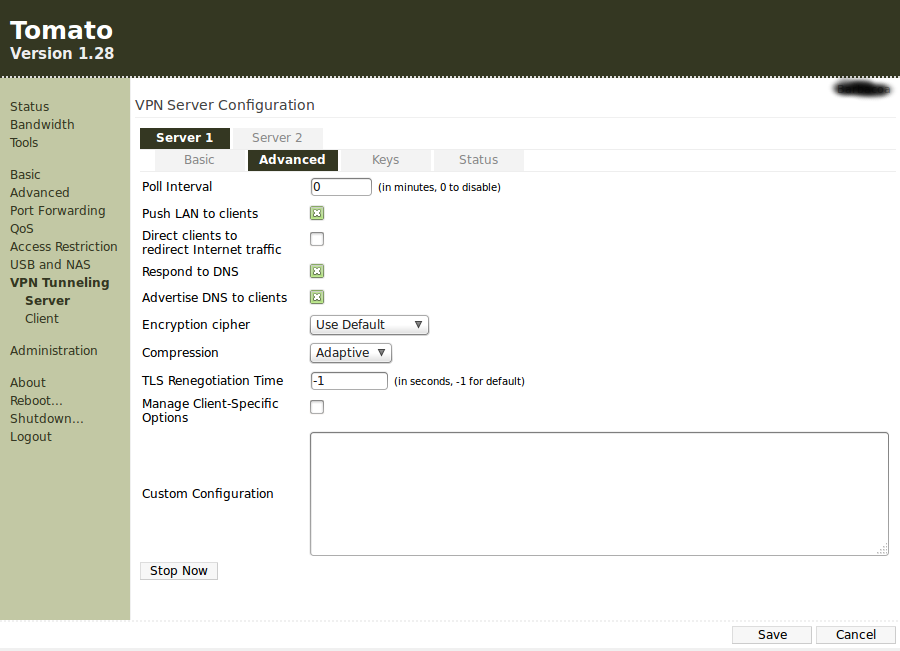Focus the Poll Interval input field
This screenshot has height=651, width=900.
click(341, 187)
